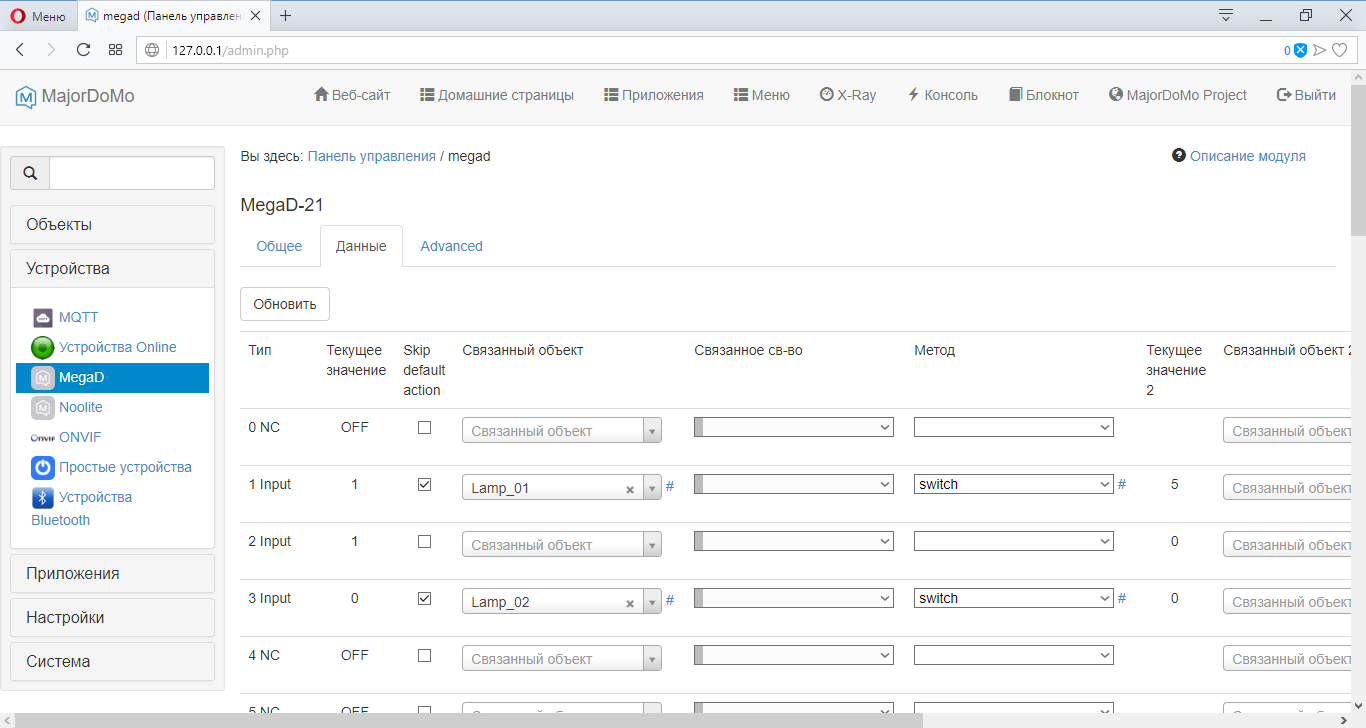Click the ONVIF logo icon
Viewport: 1366px width, 728px height.
pos(42,438)
